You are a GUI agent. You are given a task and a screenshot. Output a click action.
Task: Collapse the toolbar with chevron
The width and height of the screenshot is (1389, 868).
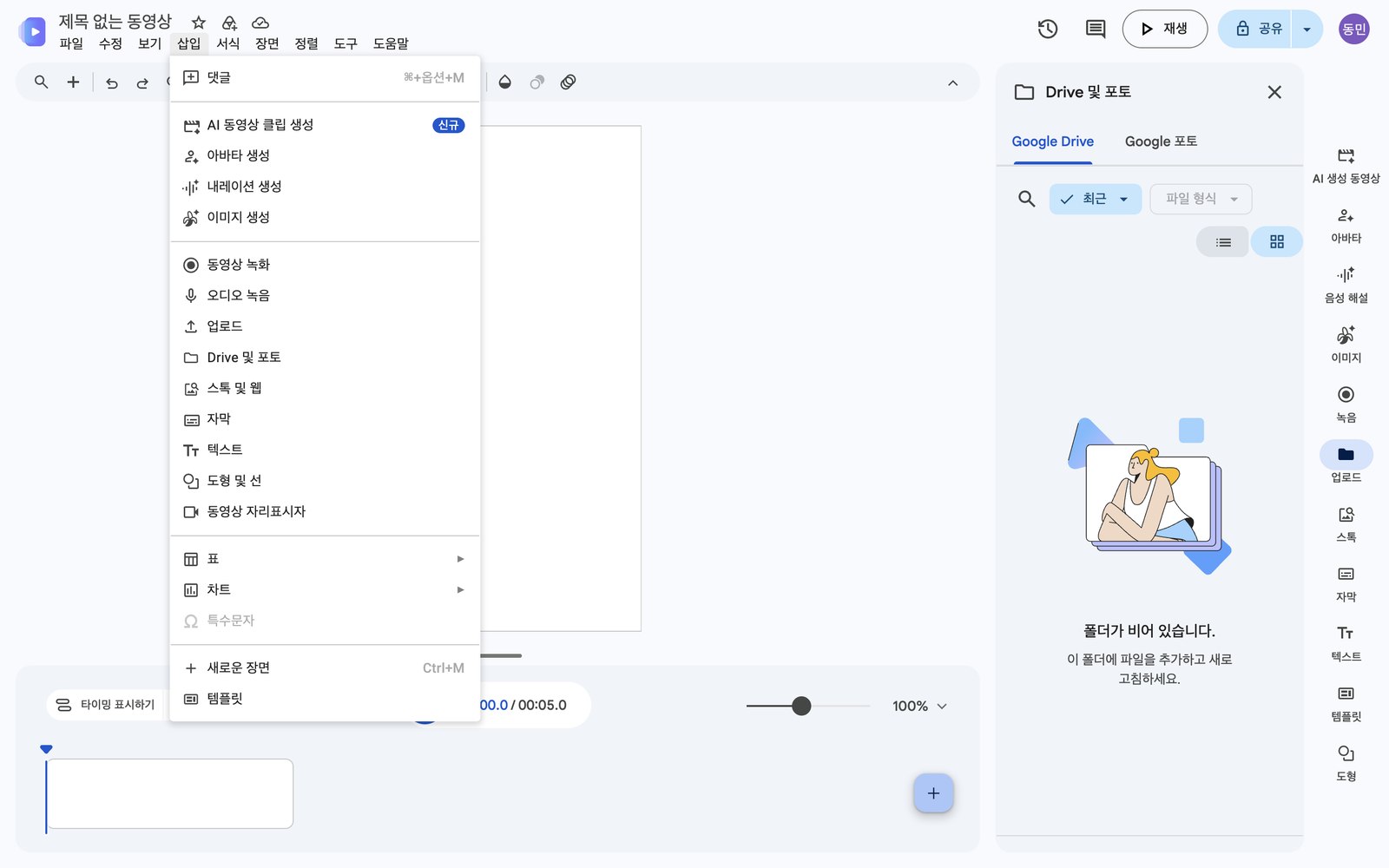(x=952, y=82)
